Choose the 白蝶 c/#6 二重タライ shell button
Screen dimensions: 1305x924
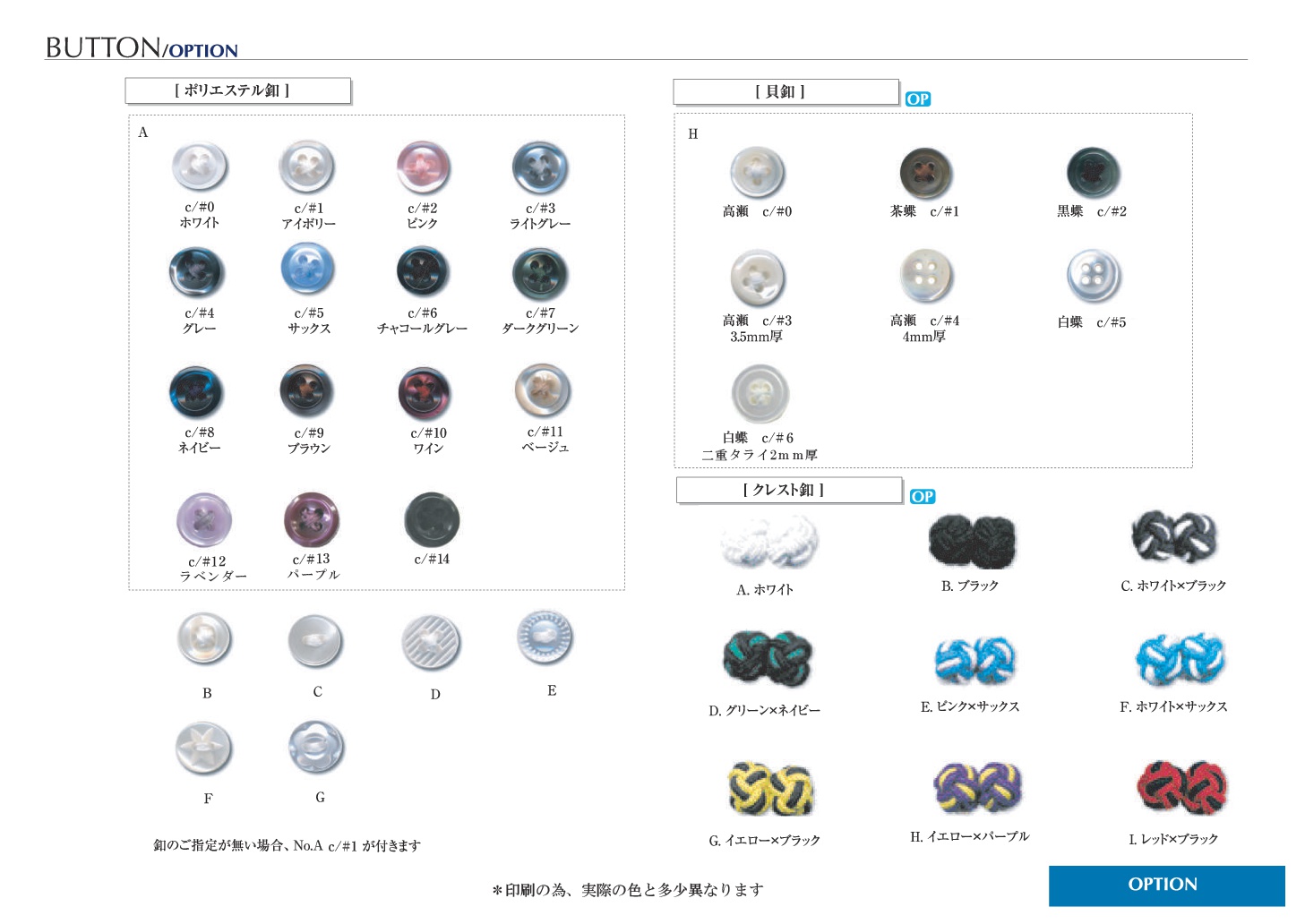760,394
